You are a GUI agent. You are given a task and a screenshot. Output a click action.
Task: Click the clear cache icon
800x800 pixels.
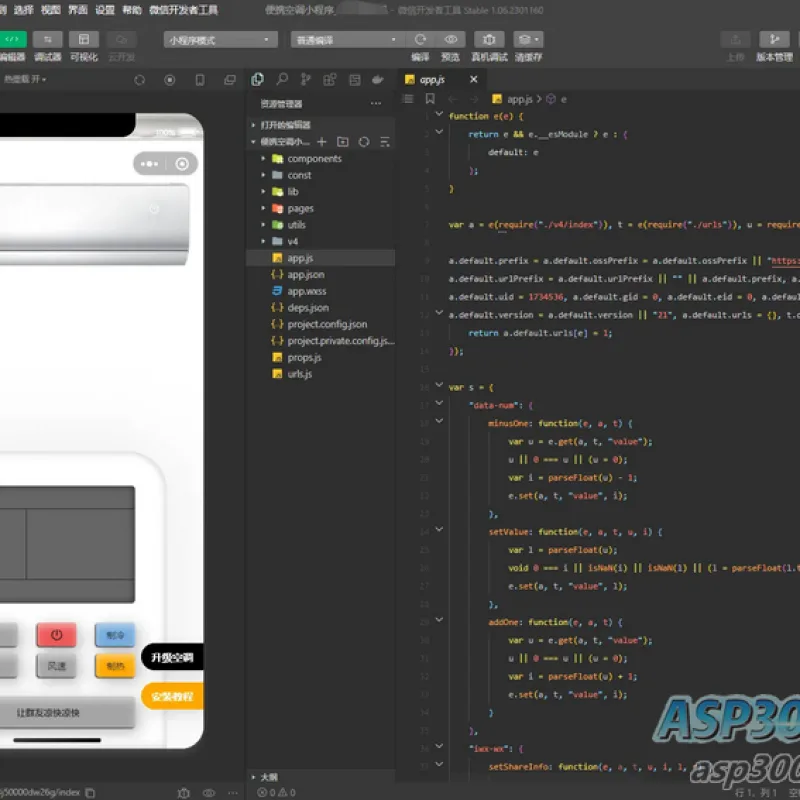tap(528, 39)
